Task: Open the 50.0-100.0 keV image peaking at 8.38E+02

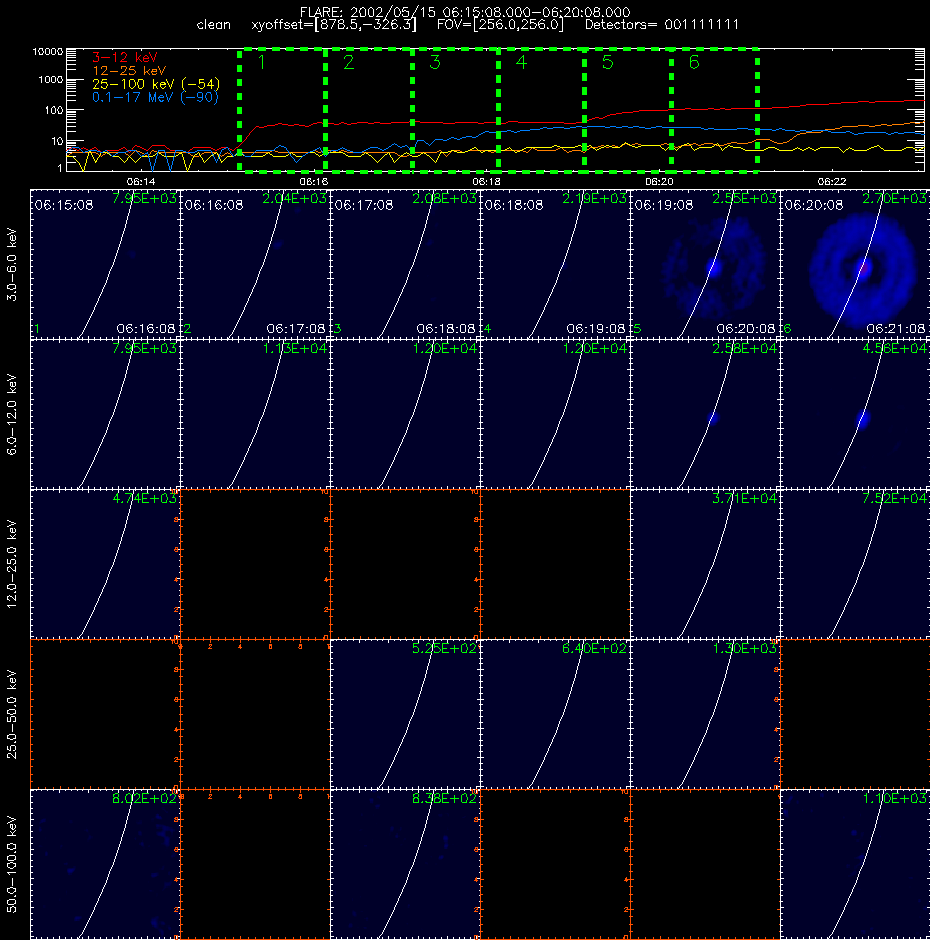Action: (x=405, y=864)
